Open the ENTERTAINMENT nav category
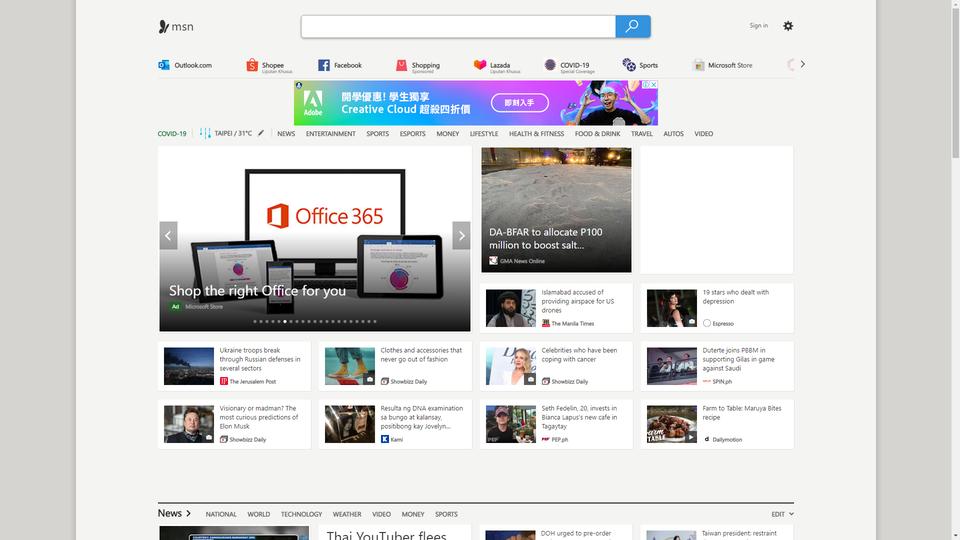 (331, 133)
